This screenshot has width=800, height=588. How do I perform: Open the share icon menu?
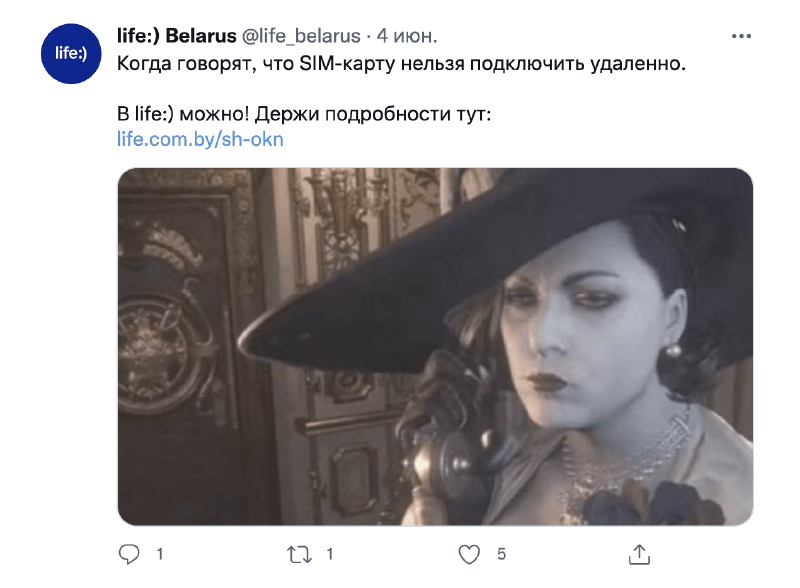click(x=639, y=554)
